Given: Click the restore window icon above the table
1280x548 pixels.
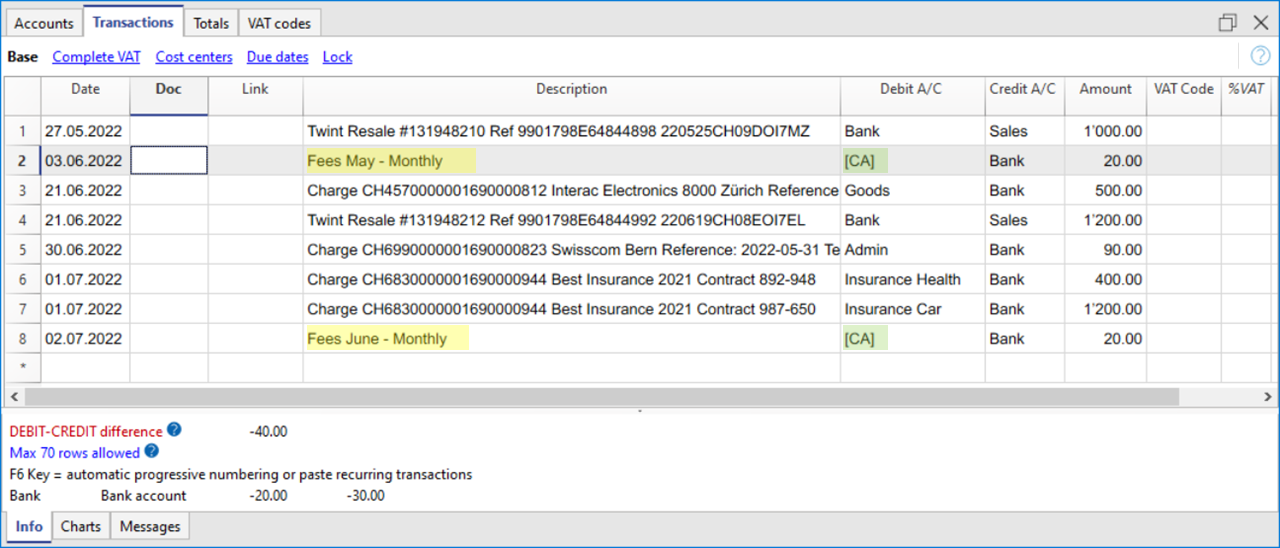Looking at the screenshot, I should [1227, 22].
